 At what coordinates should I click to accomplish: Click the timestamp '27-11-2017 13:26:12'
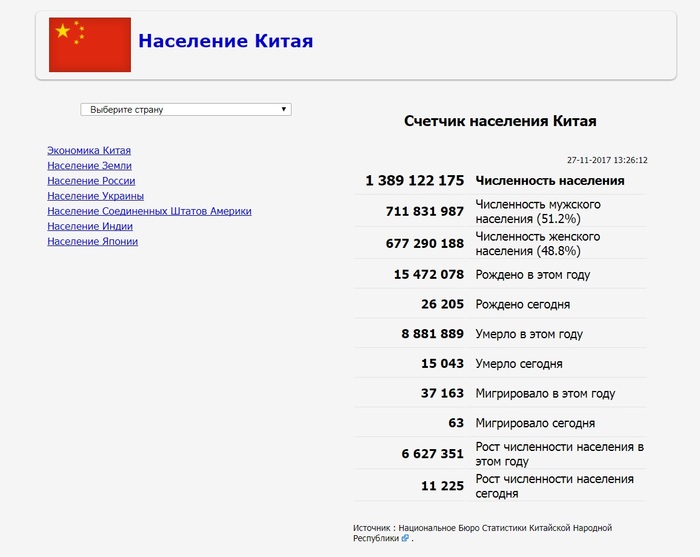[607, 160]
